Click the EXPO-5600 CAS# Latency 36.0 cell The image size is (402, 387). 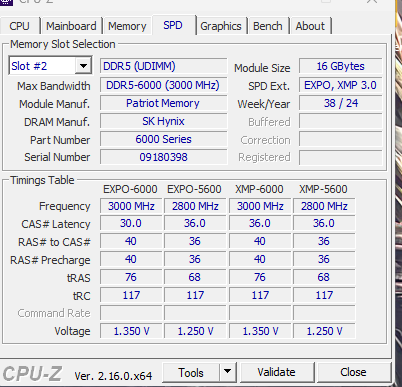tap(195, 223)
